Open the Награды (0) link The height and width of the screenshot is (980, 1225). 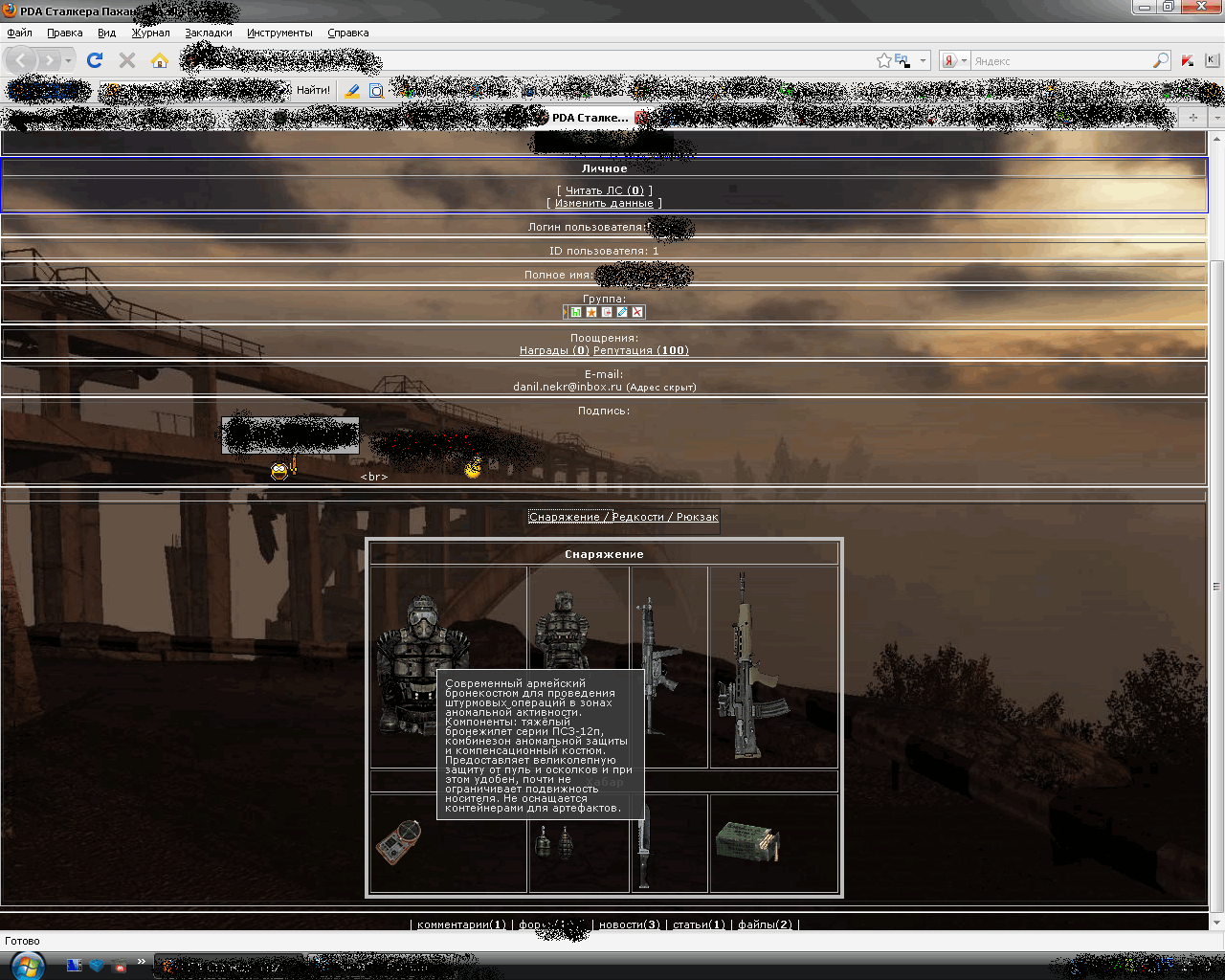[554, 350]
